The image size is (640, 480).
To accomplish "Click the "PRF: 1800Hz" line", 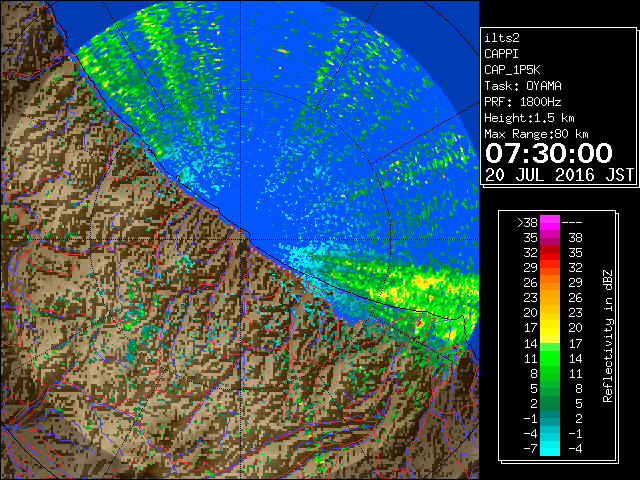I will tap(523, 102).
